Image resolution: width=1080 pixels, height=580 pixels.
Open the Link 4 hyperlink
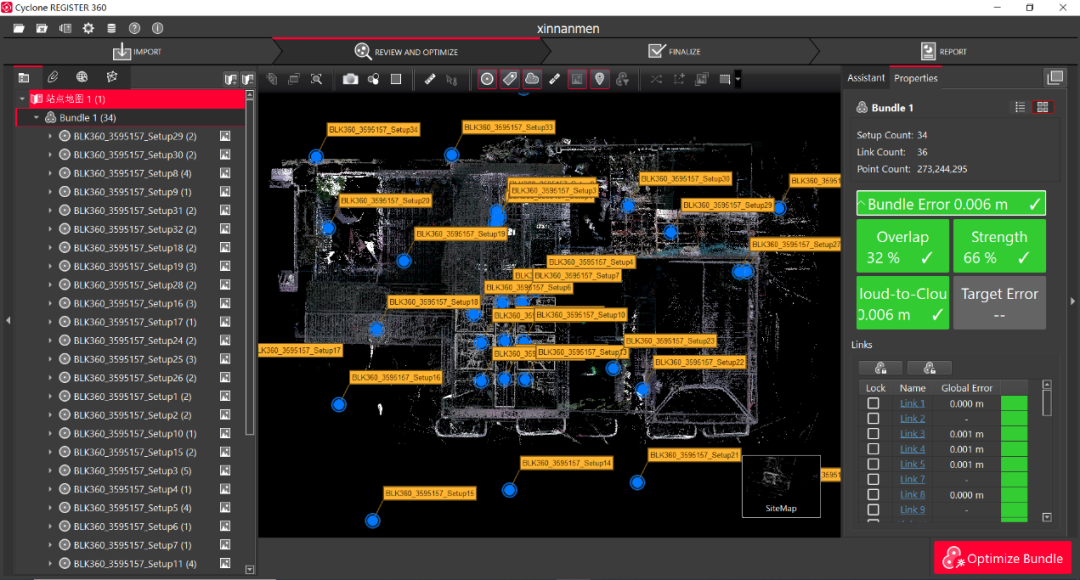912,449
